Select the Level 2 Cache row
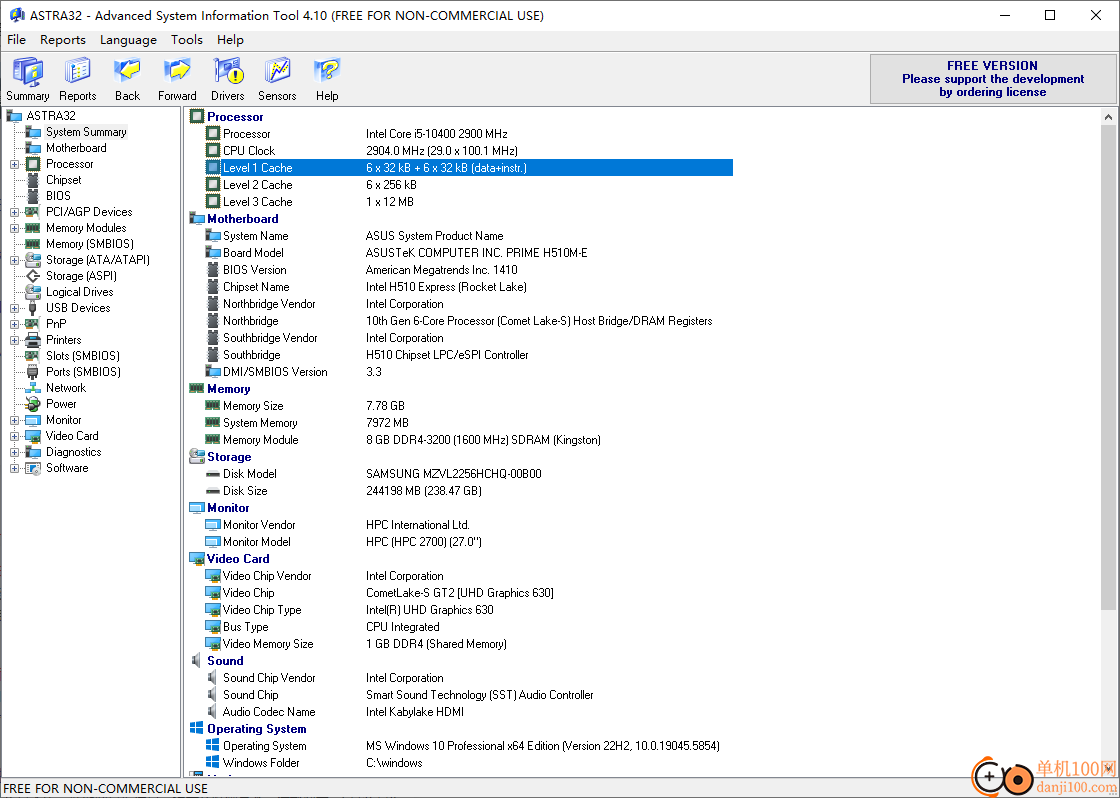The image size is (1120, 798). point(469,184)
